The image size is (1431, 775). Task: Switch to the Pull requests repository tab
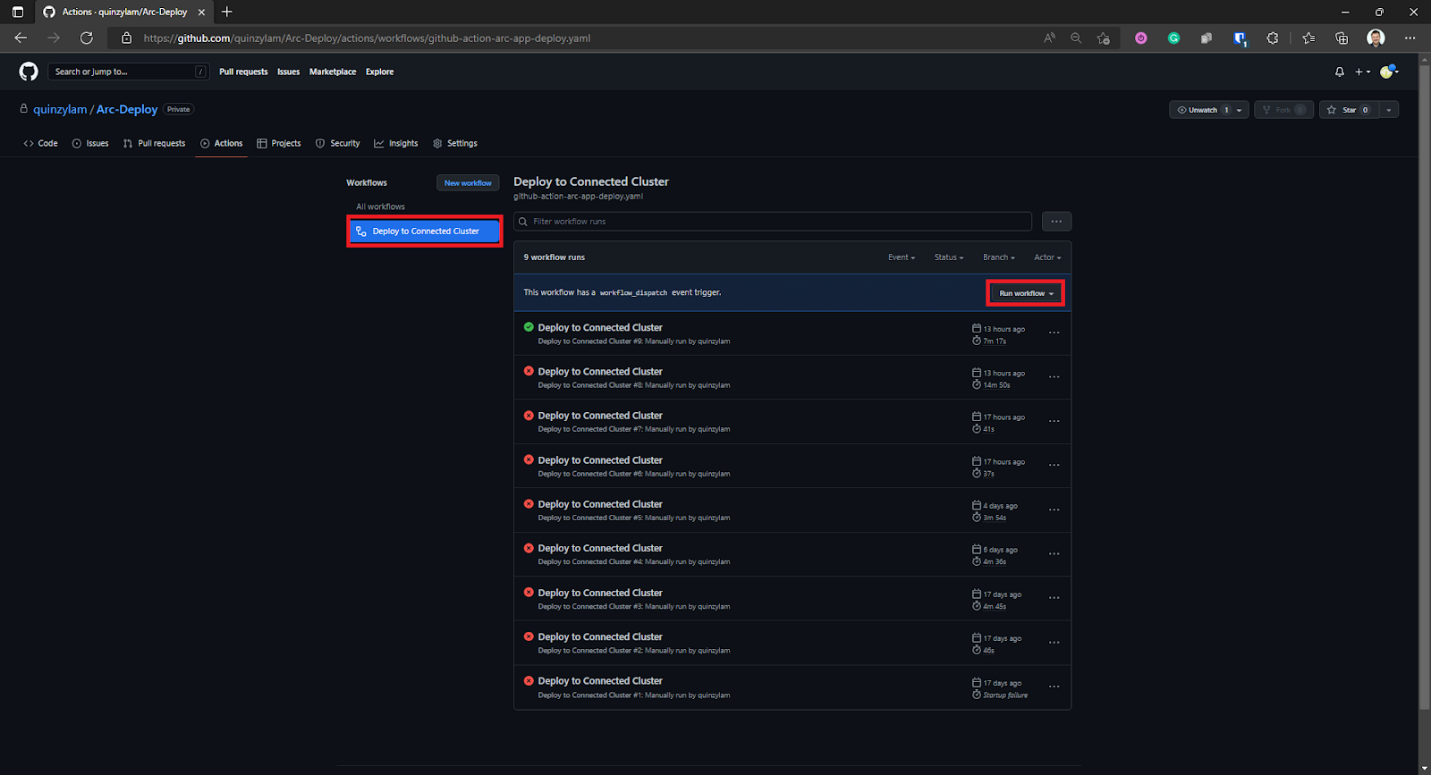tap(154, 143)
